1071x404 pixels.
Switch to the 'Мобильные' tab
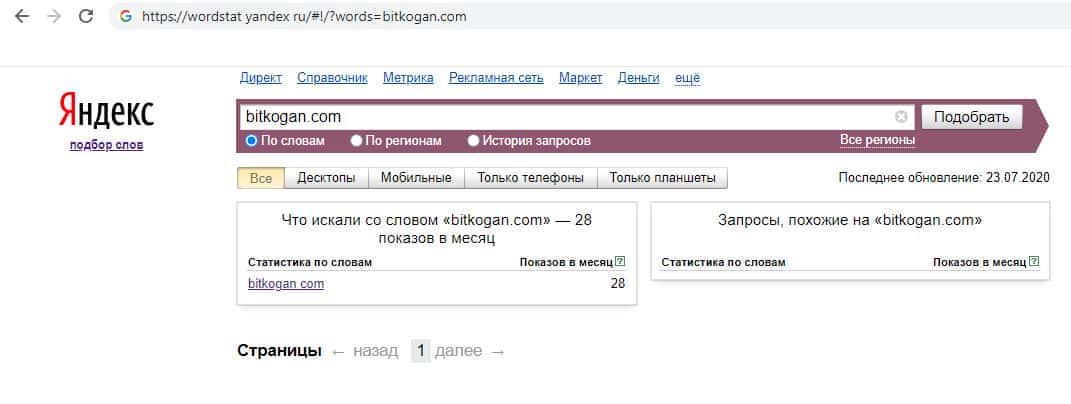416,178
